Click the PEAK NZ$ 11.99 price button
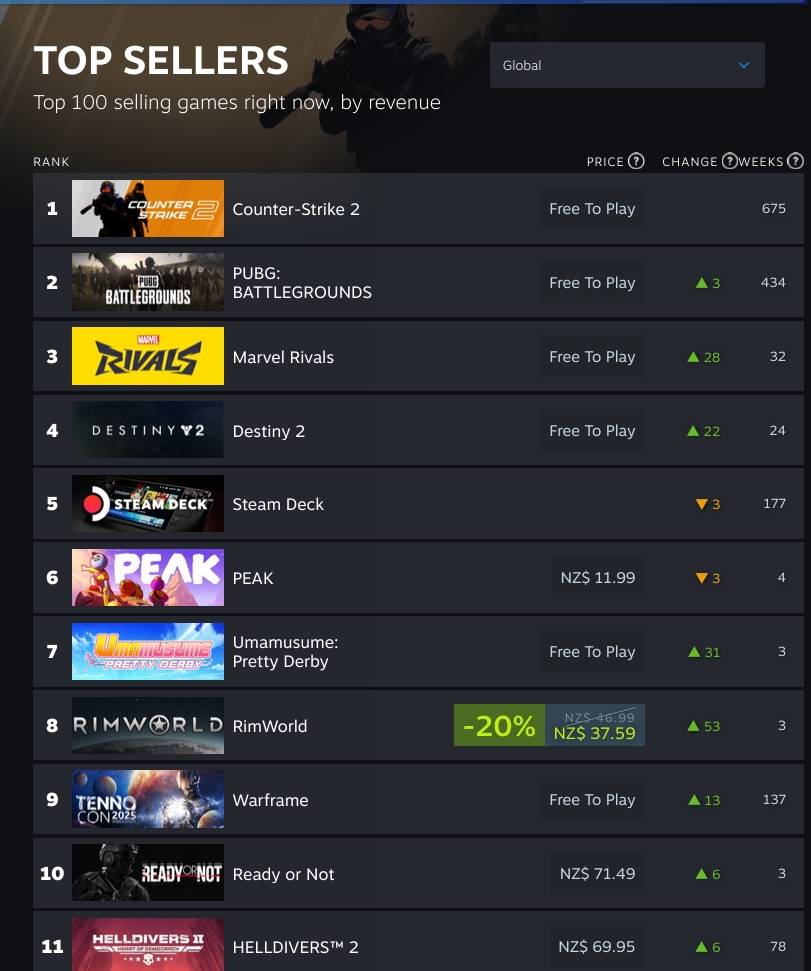The width and height of the screenshot is (811, 971). (597, 577)
